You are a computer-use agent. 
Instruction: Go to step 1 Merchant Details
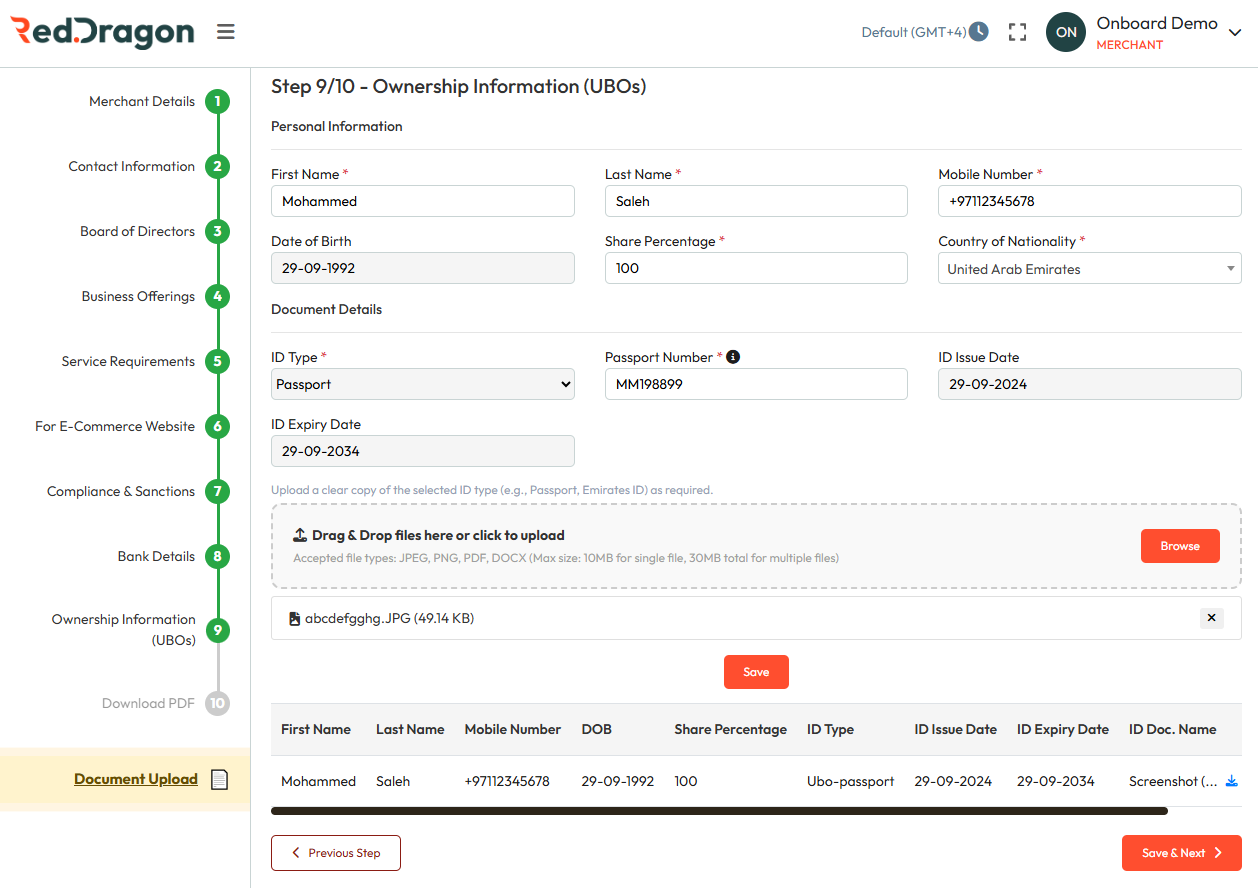[217, 101]
